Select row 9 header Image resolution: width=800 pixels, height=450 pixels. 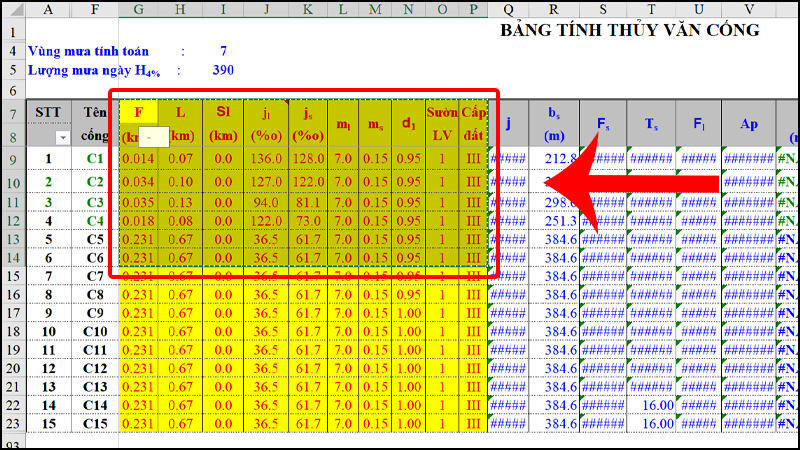pos(12,159)
